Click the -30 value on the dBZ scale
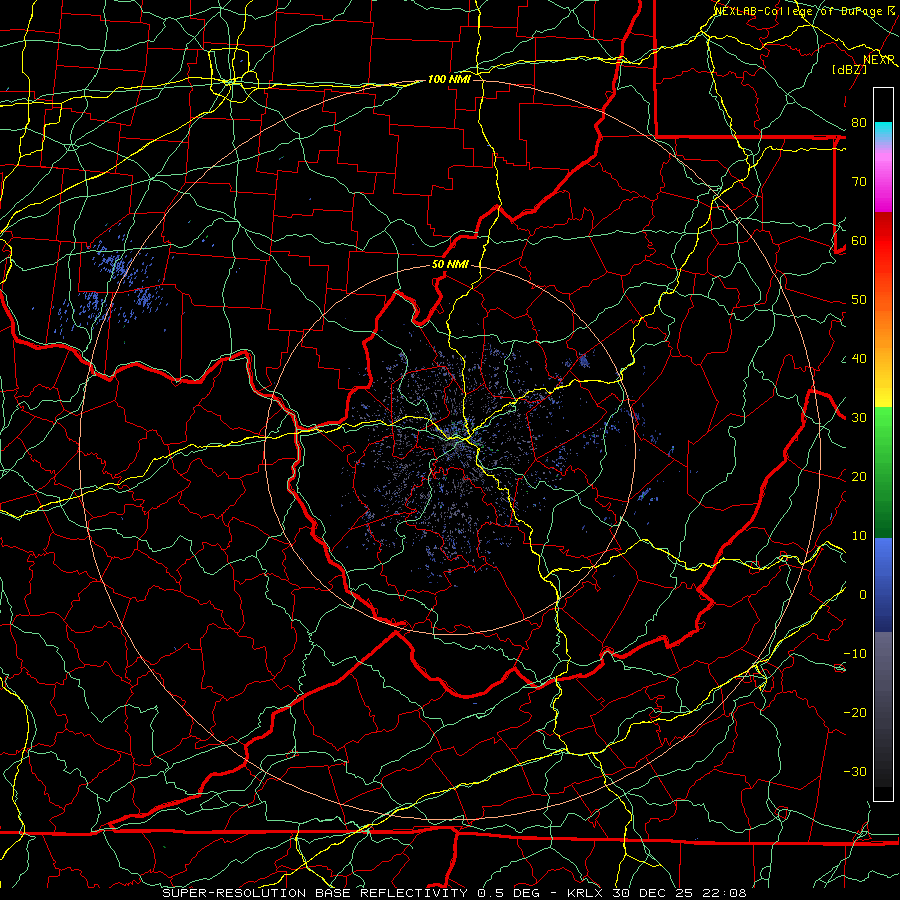The height and width of the screenshot is (900, 900). (855, 771)
